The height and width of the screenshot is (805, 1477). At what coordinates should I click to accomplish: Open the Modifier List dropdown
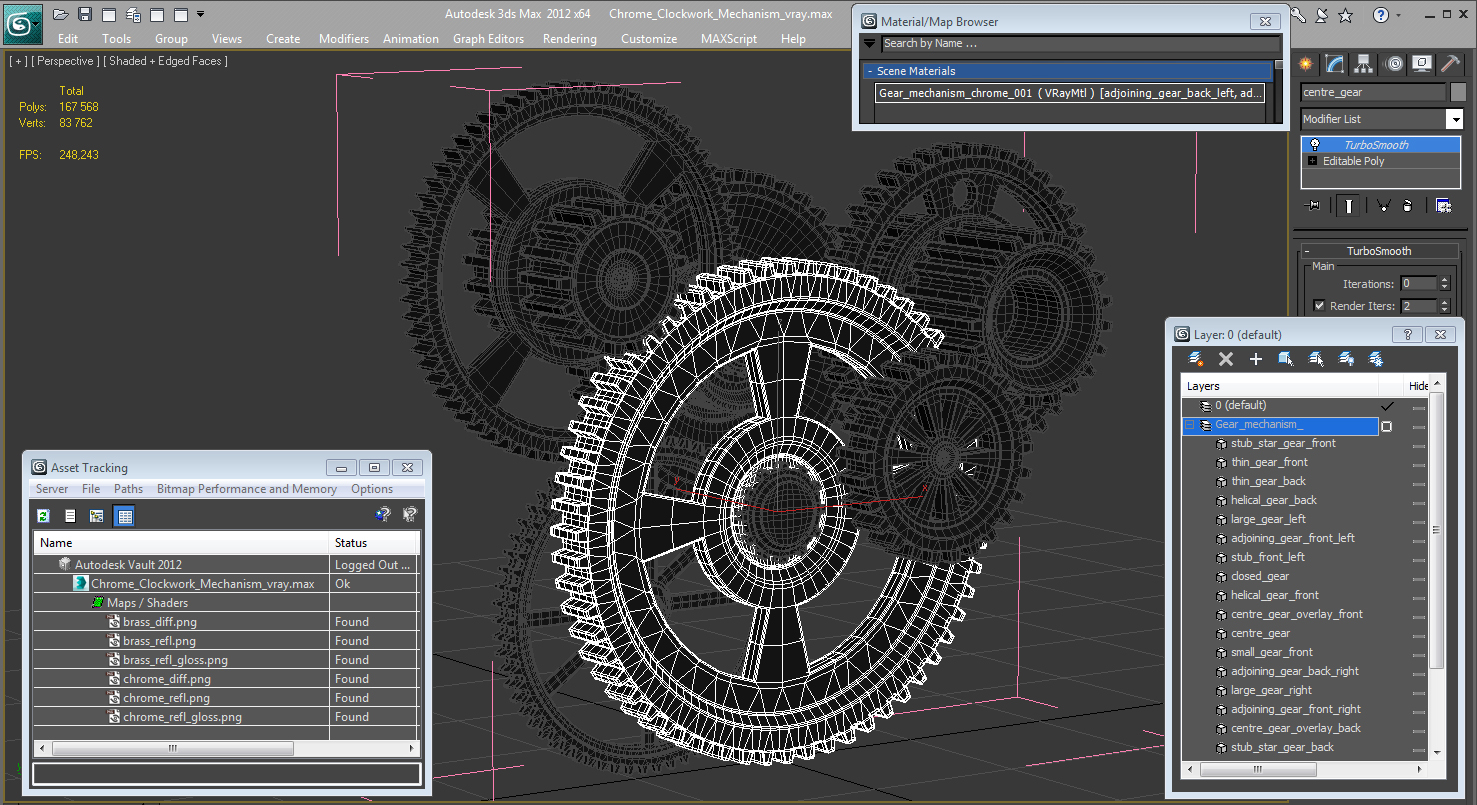point(1455,119)
